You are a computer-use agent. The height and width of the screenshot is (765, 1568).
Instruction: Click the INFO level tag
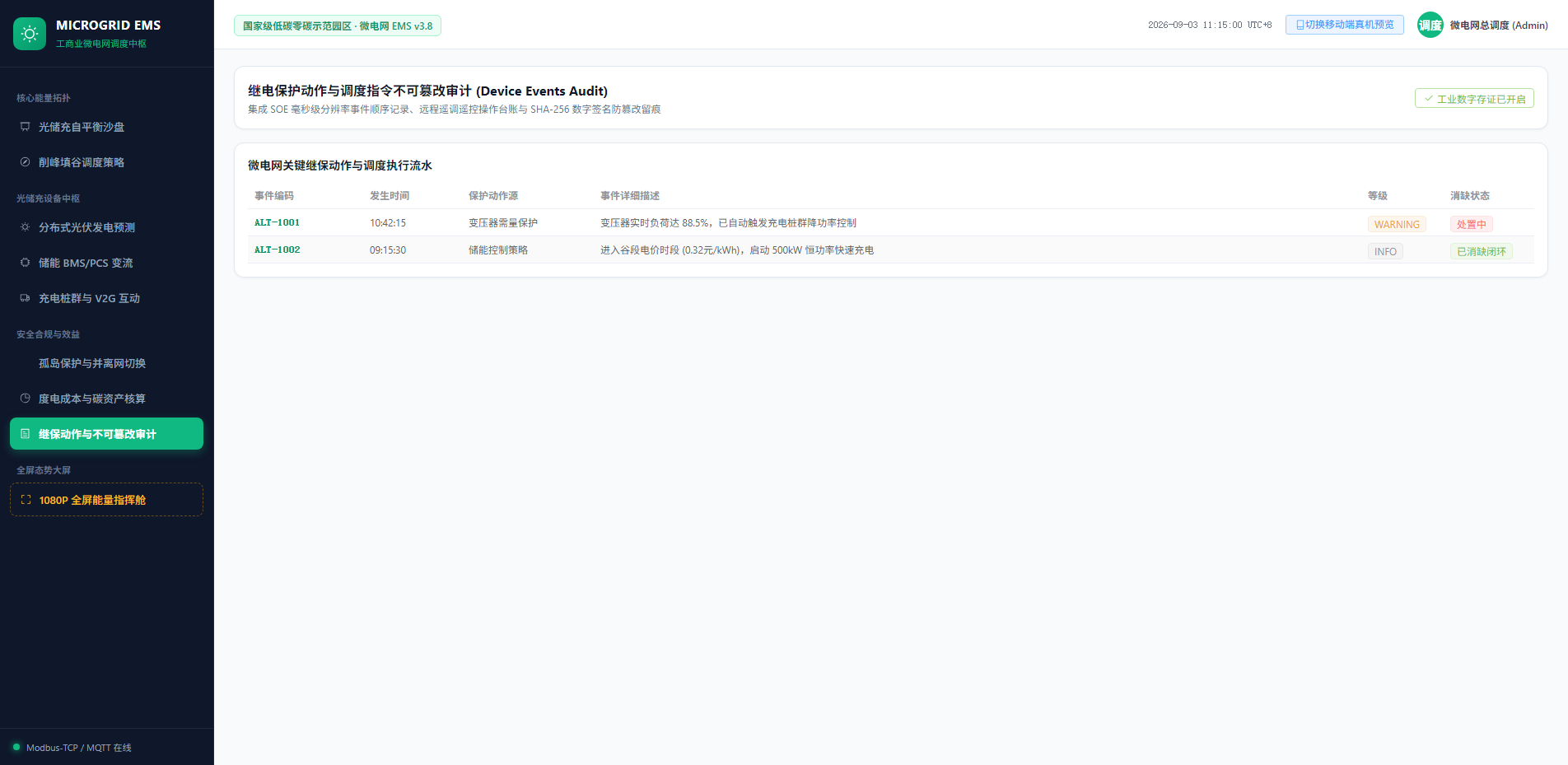pos(1385,251)
